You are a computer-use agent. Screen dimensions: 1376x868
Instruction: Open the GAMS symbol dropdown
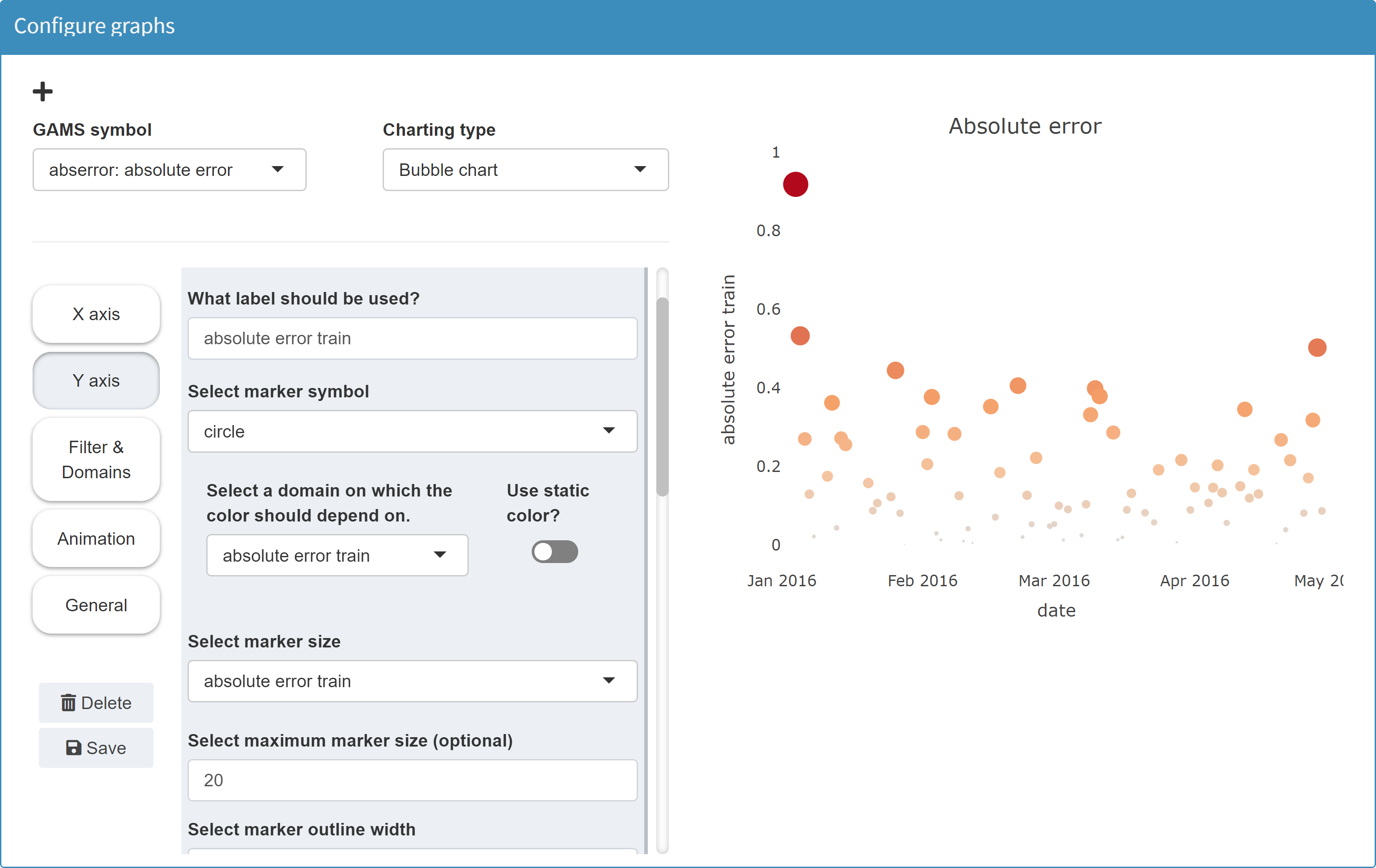pos(169,170)
